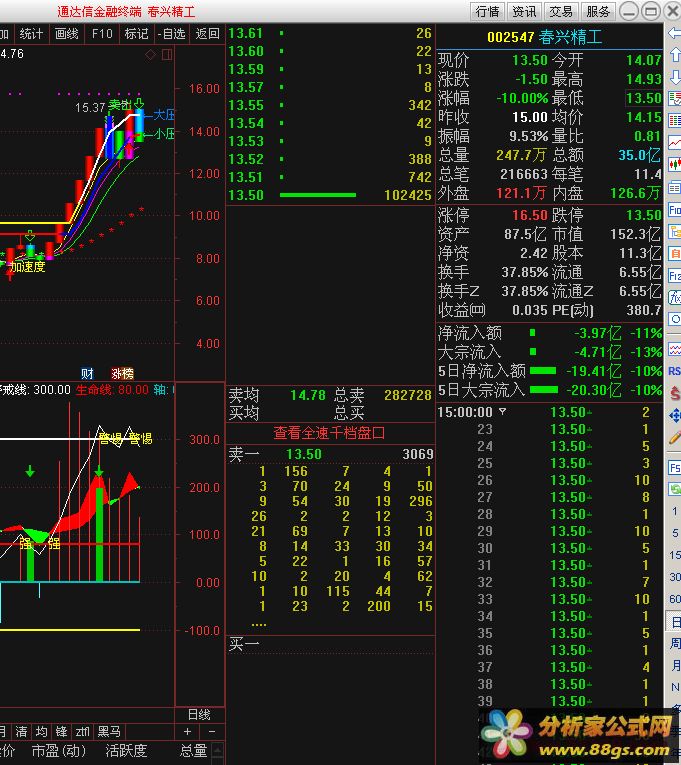Open the 服务 menu
Image resolution: width=681 pixels, height=765 pixels.
point(598,11)
